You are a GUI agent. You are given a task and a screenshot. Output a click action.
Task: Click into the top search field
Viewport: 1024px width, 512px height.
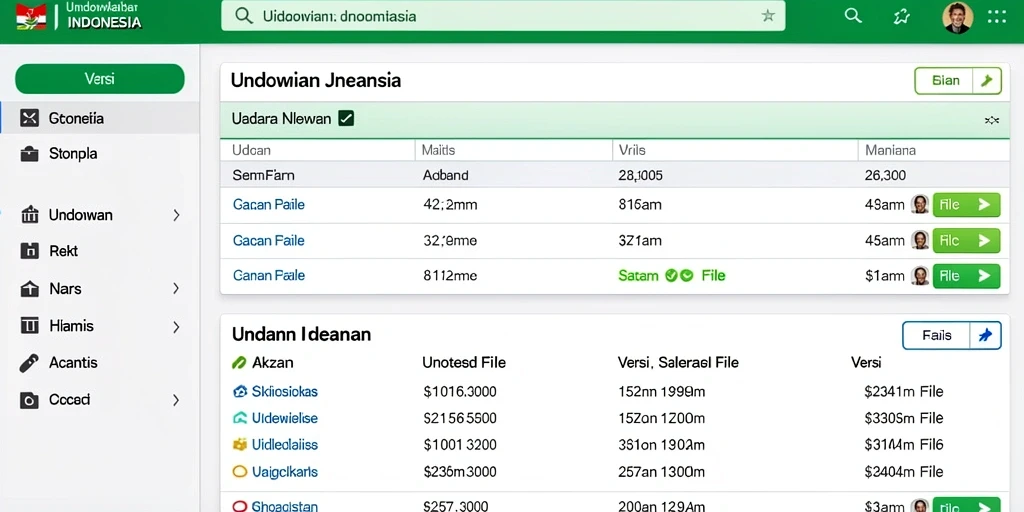(x=503, y=16)
